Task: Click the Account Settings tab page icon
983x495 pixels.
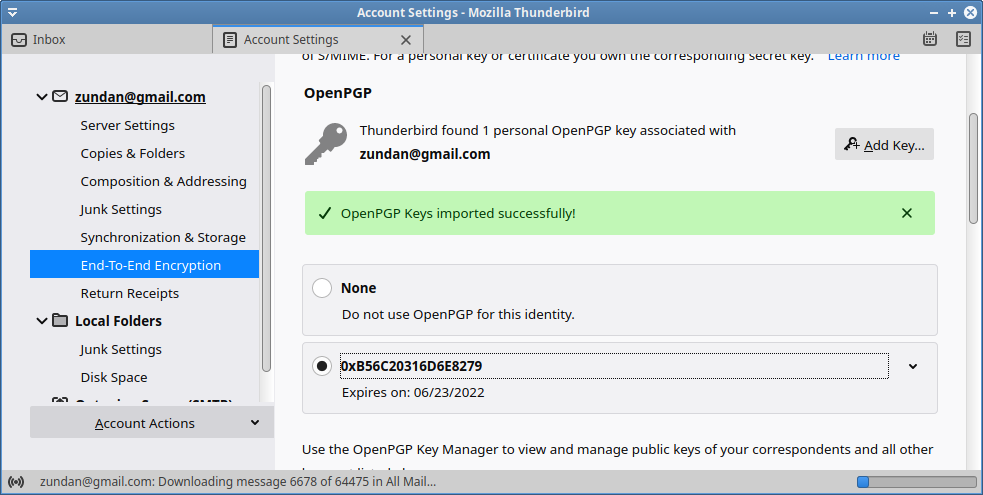Action: pyautogui.click(x=230, y=39)
